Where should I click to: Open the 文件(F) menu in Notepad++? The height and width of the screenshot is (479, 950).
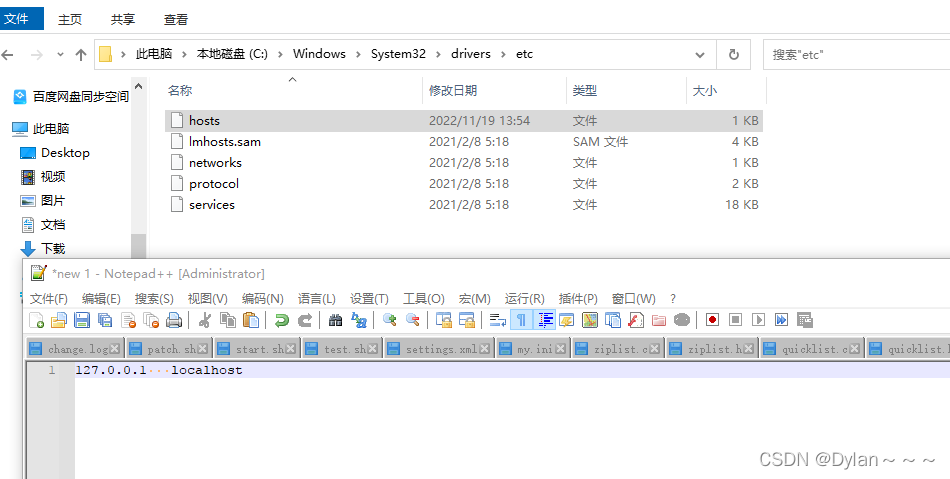coord(48,299)
